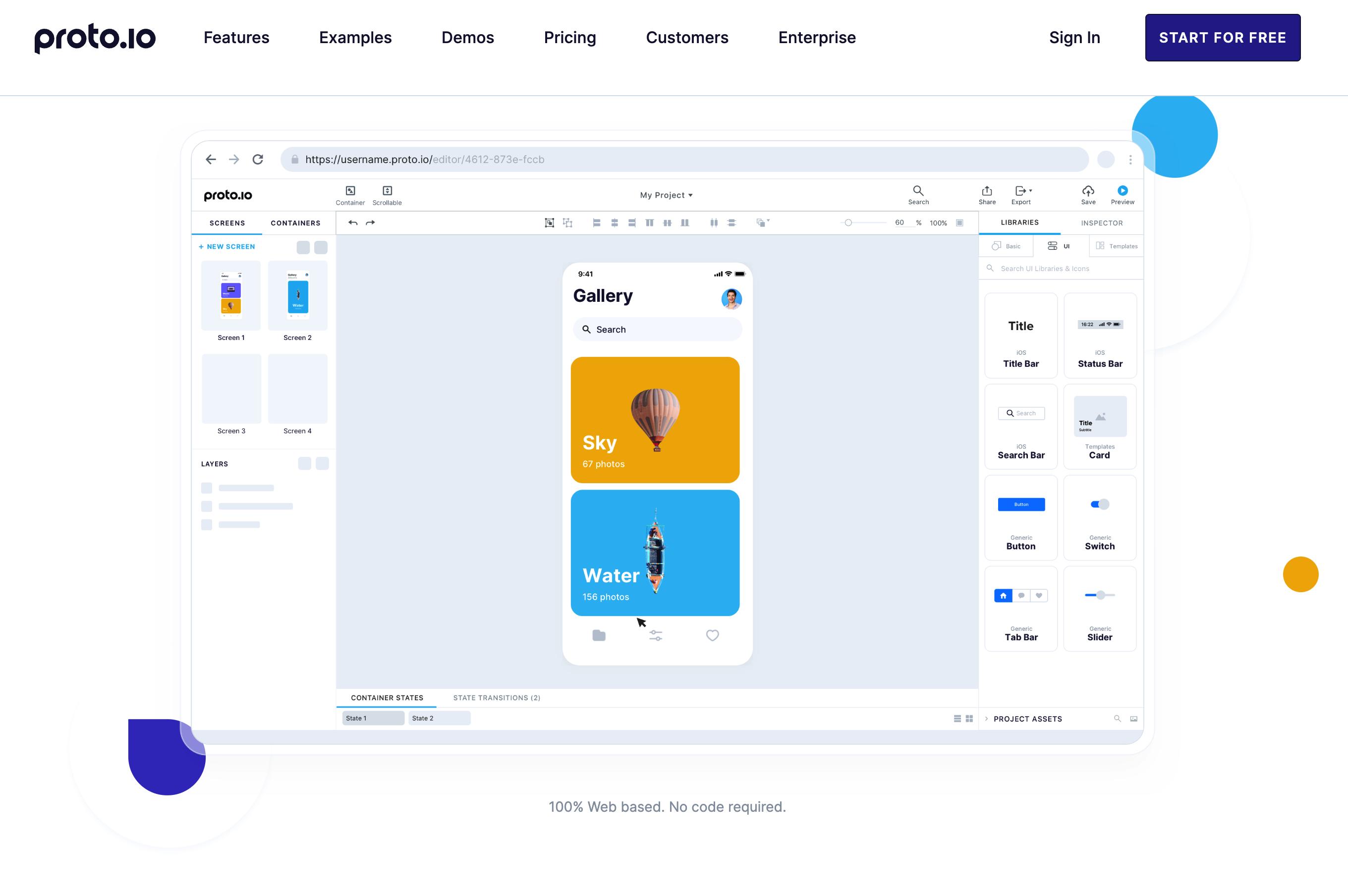Screen dimensions: 1348x896
Task: Toggle the Generic Switch component
Action: (1099, 504)
